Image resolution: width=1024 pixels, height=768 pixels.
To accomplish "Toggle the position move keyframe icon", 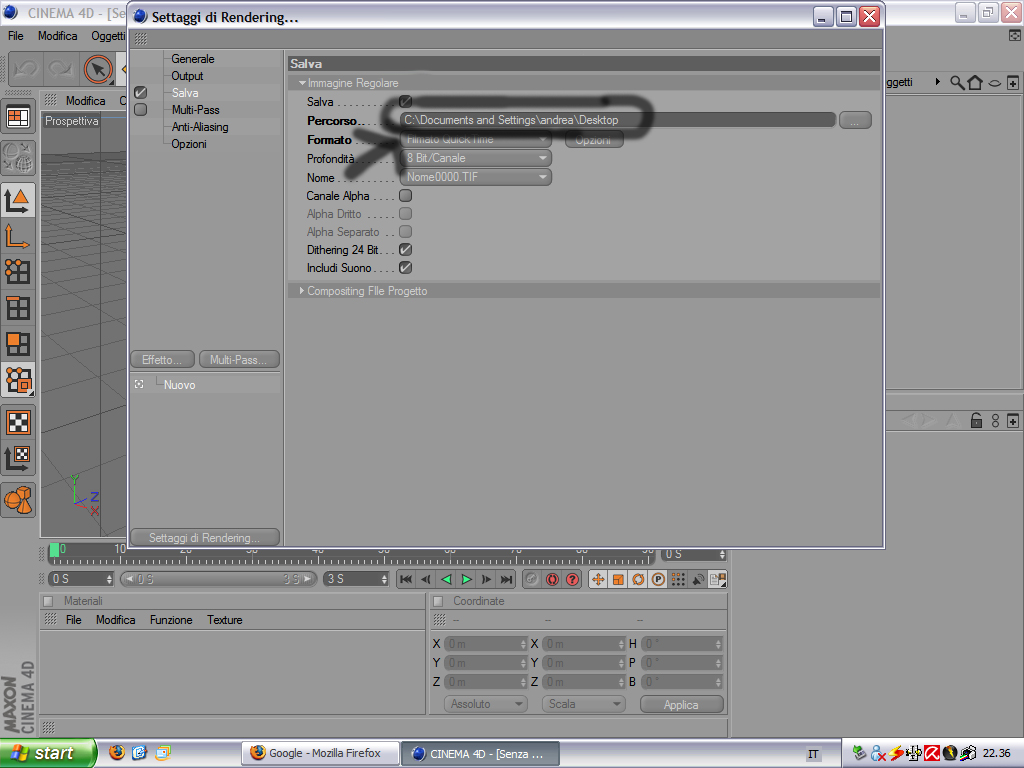I will (598, 579).
